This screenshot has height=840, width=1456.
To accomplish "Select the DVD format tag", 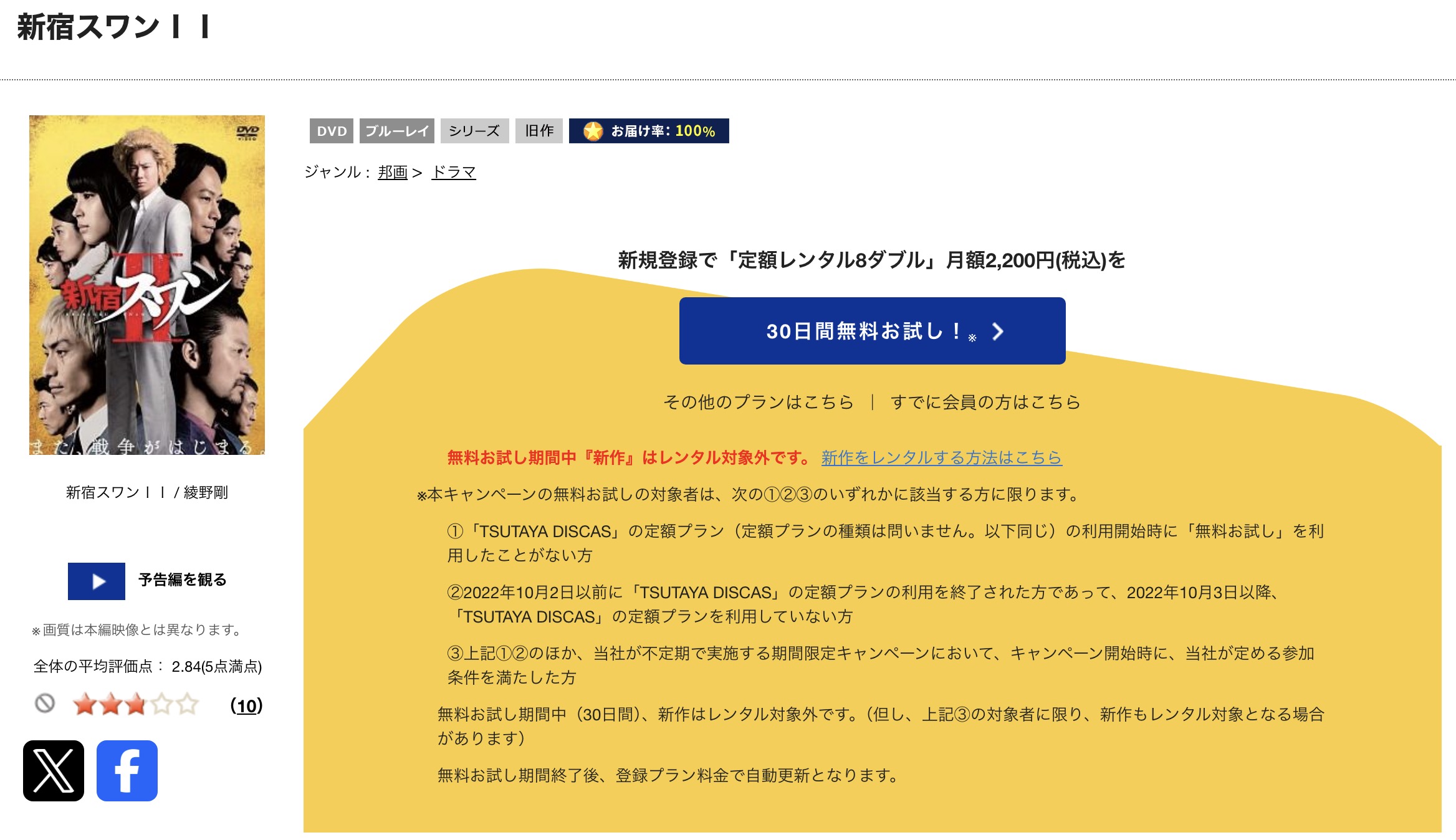I will [332, 131].
